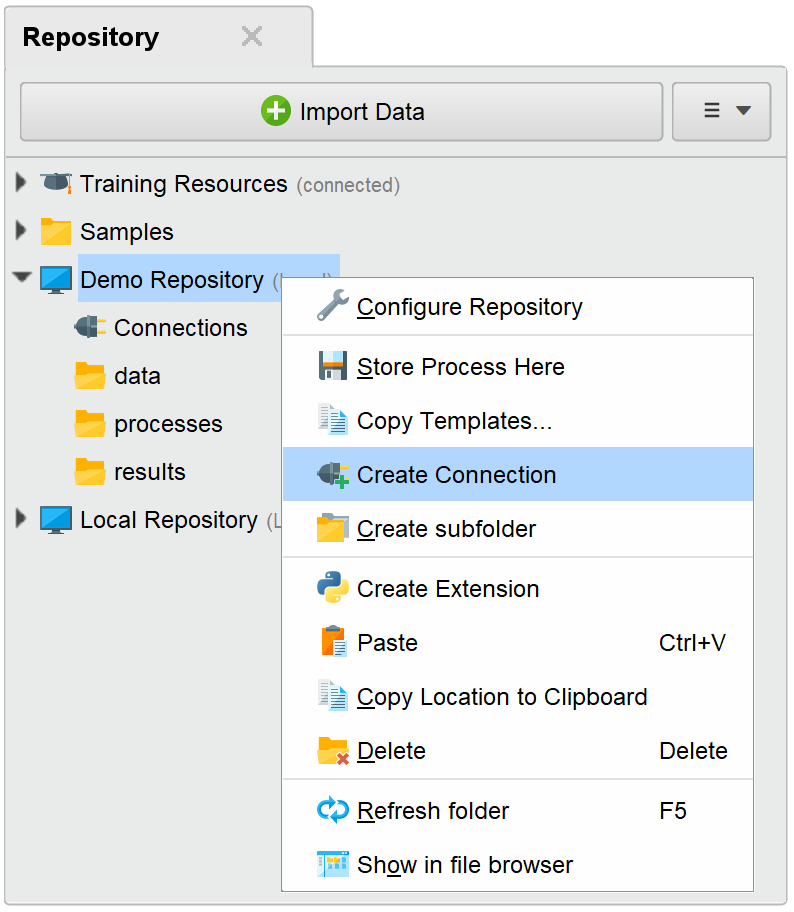794x912 pixels.
Task: Choose Create Connection from context menu
Action: click(456, 474)
